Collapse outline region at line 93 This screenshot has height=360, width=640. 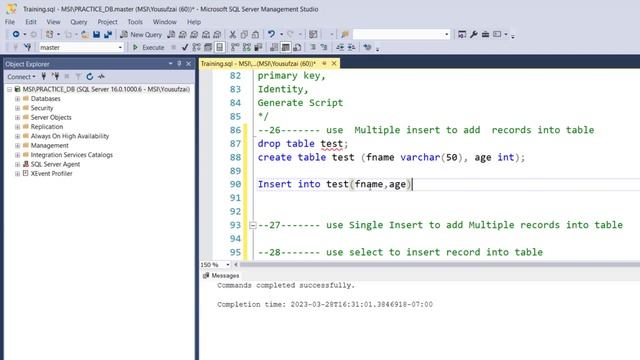[253, 225]
